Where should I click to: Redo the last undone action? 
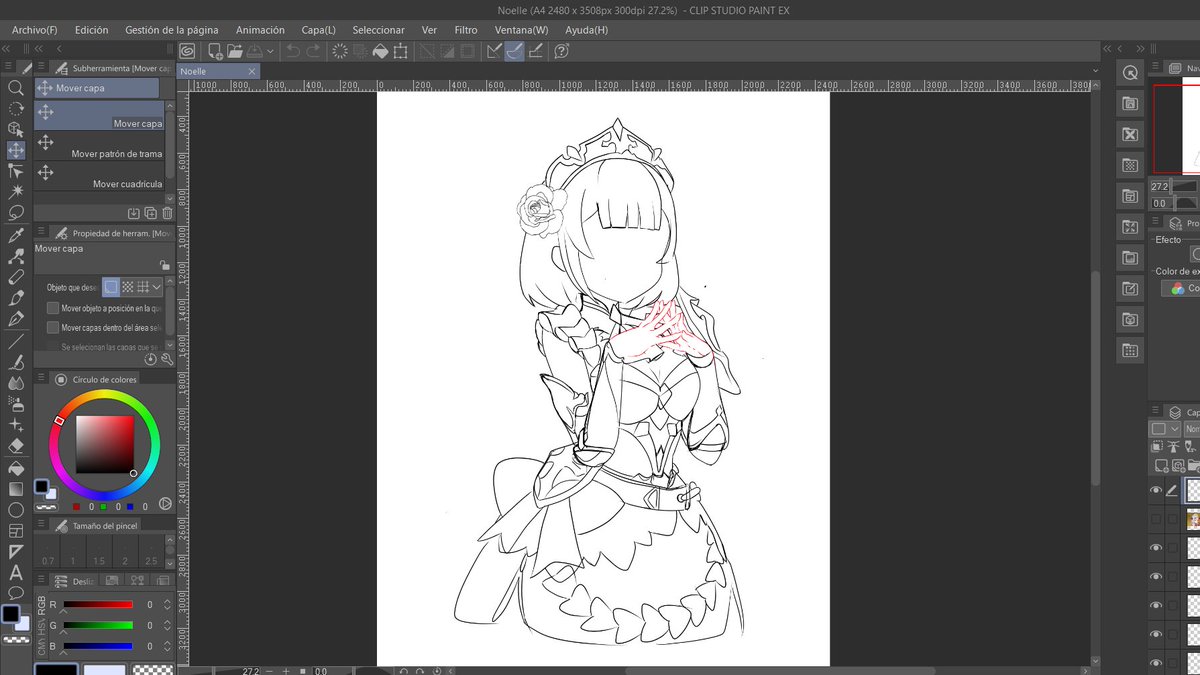coord(313,51)
